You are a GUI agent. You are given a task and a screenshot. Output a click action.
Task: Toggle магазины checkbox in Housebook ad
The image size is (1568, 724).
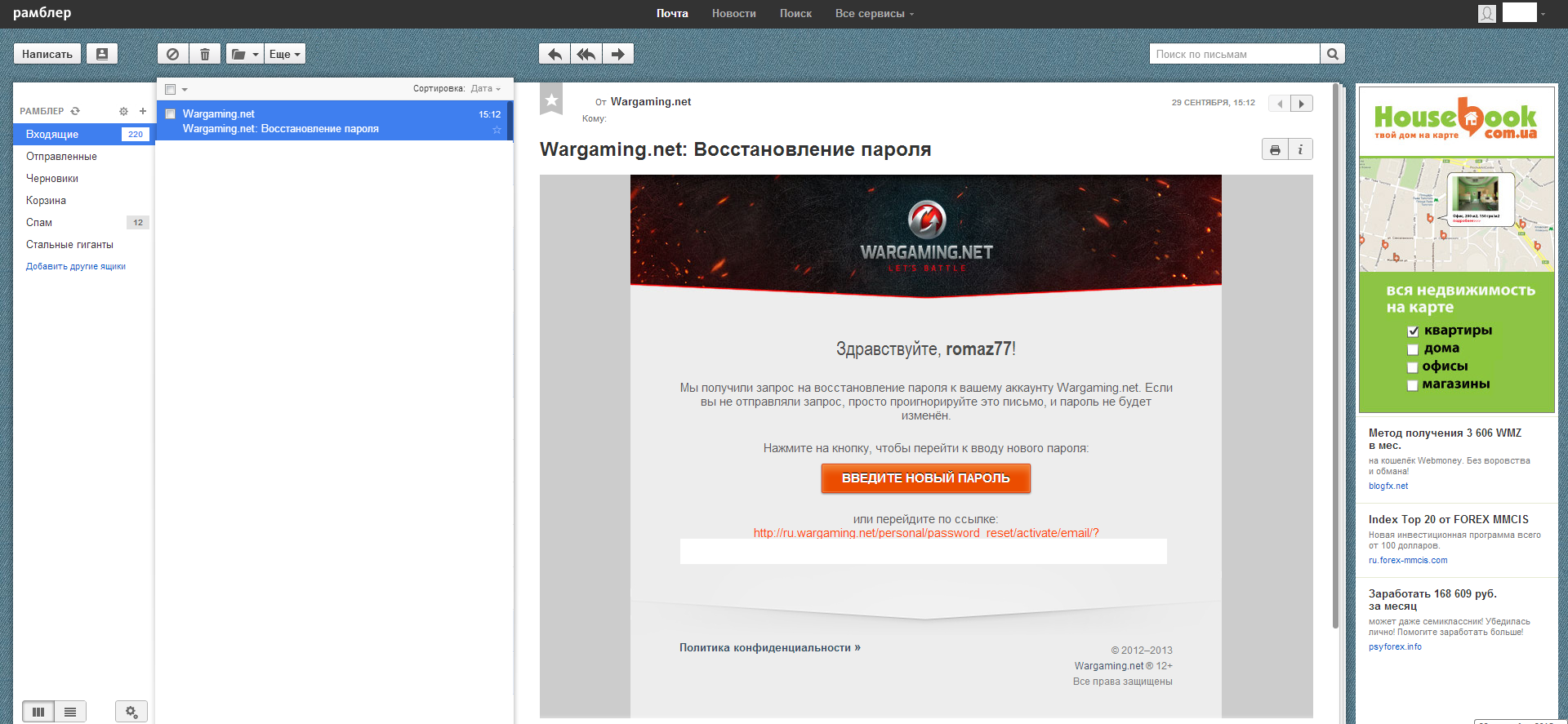tap(1413, 385)
